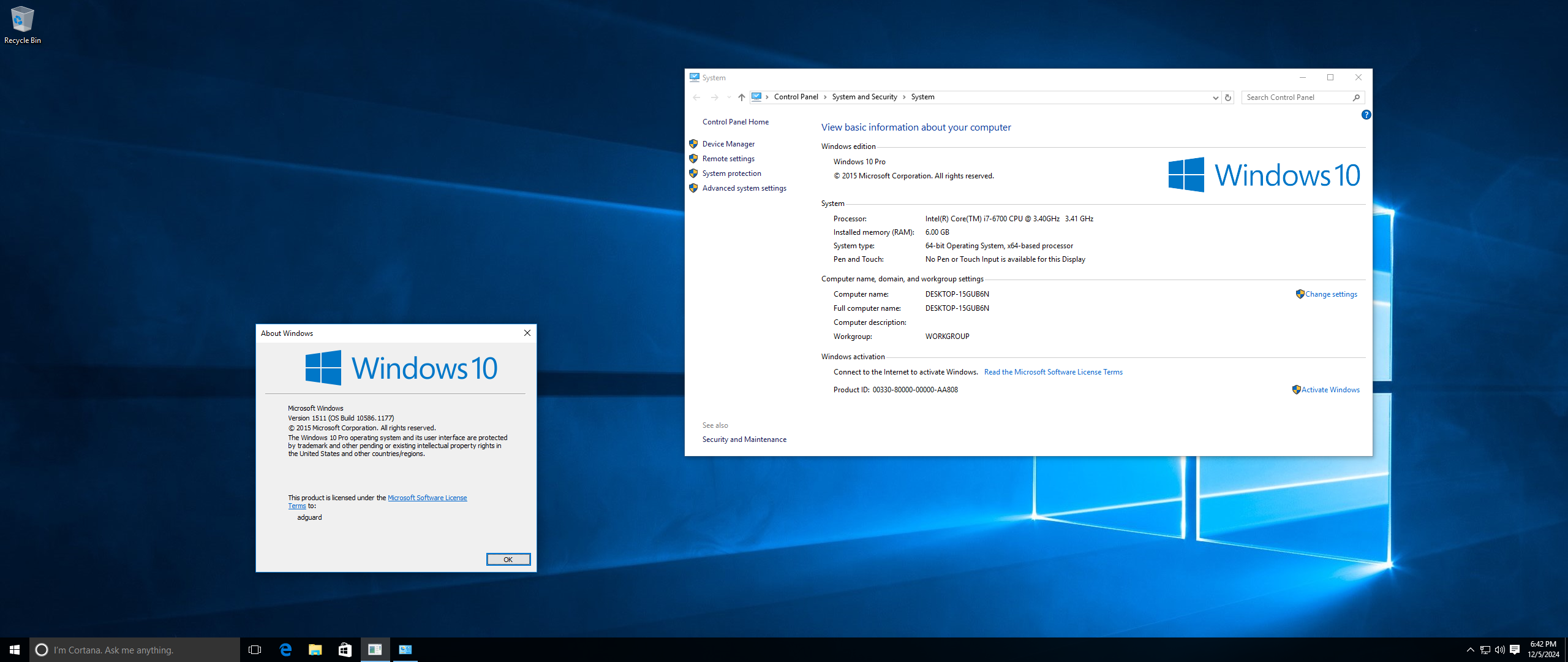Click the Version 1511 build text
1568x662 pixels.
tap(341, 418)
